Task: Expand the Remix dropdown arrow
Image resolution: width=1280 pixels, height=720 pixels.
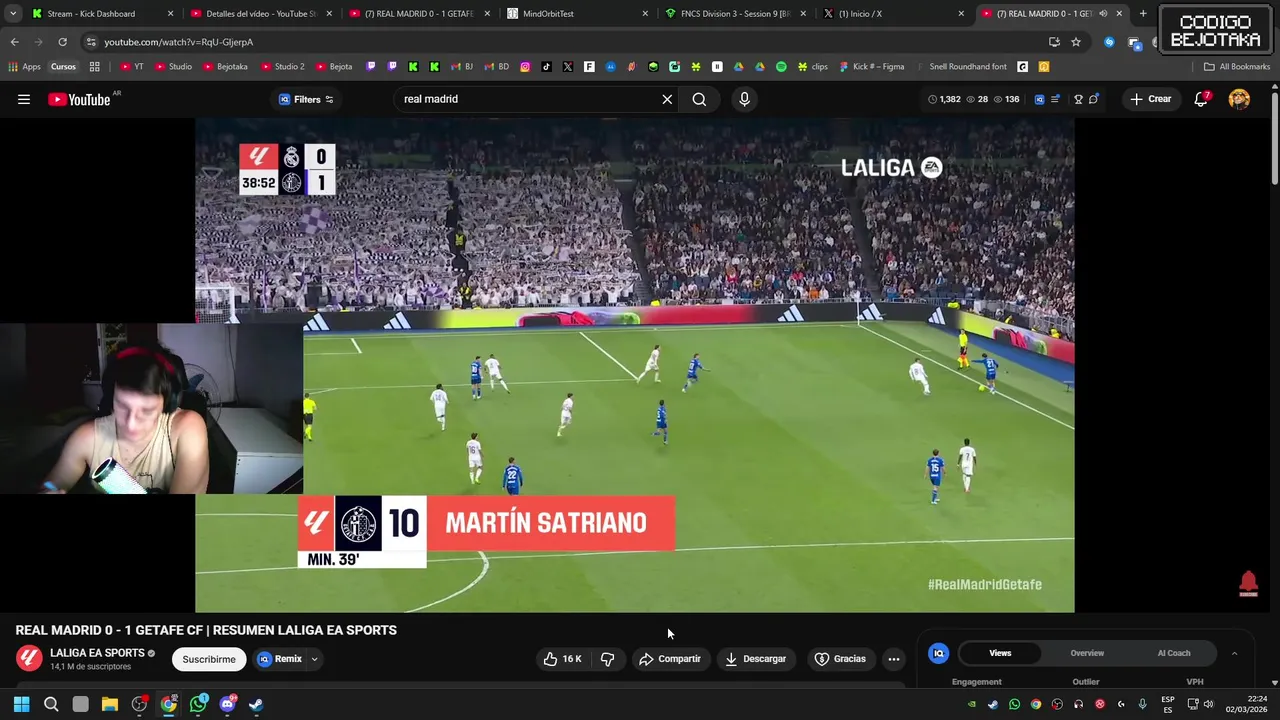Action: [x=314, y=659]
